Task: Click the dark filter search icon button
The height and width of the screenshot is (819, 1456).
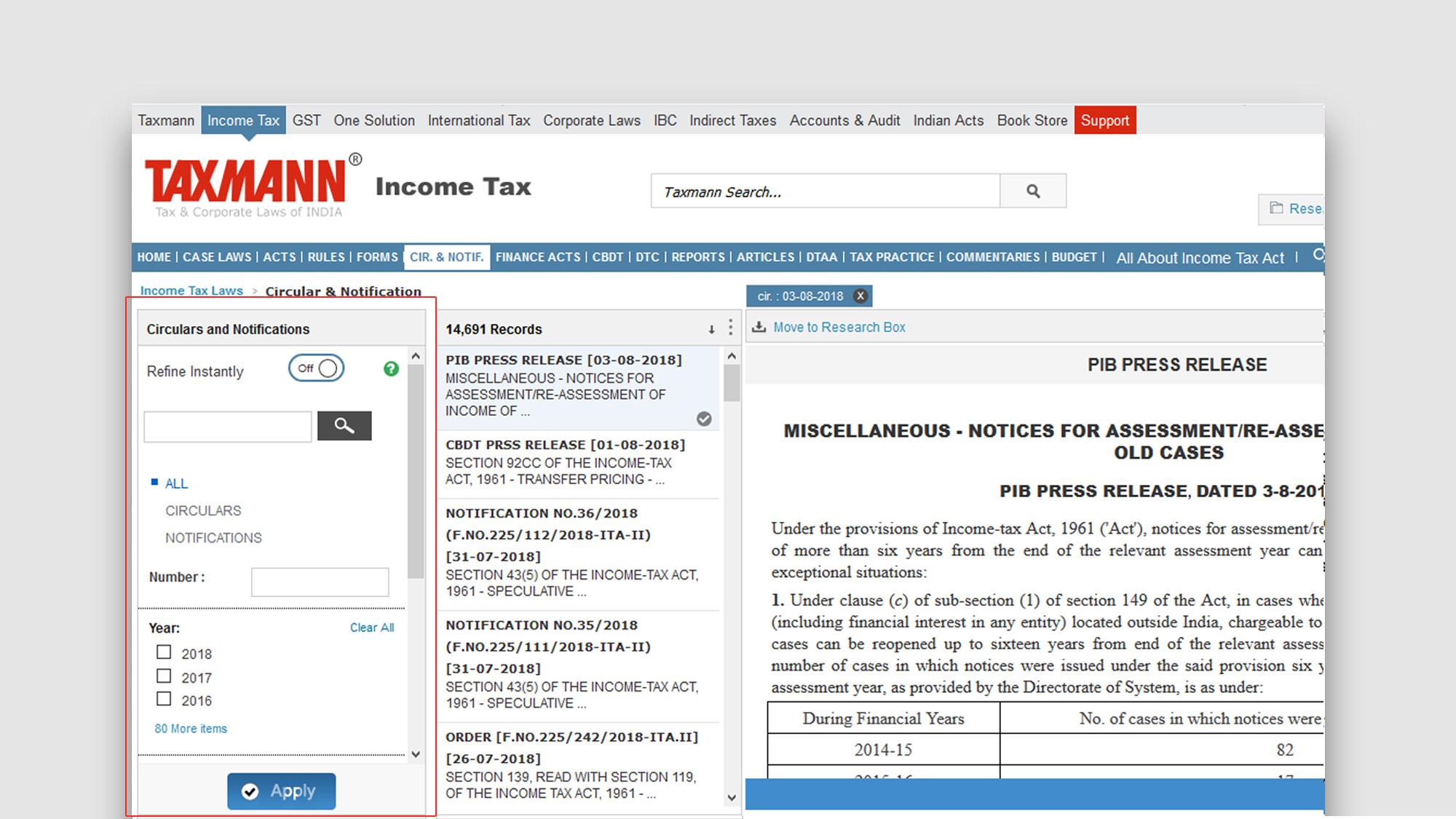Action: [344, 426]
